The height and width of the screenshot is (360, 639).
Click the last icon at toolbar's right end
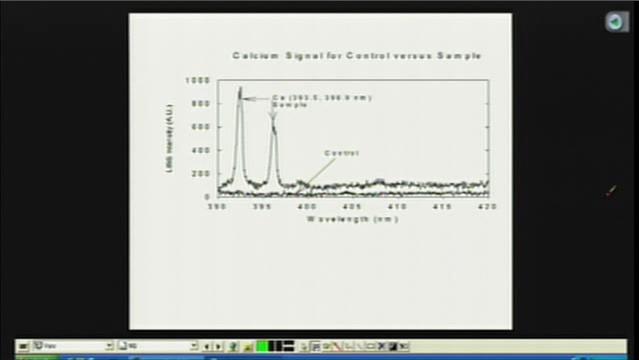[x=403, y=347]
